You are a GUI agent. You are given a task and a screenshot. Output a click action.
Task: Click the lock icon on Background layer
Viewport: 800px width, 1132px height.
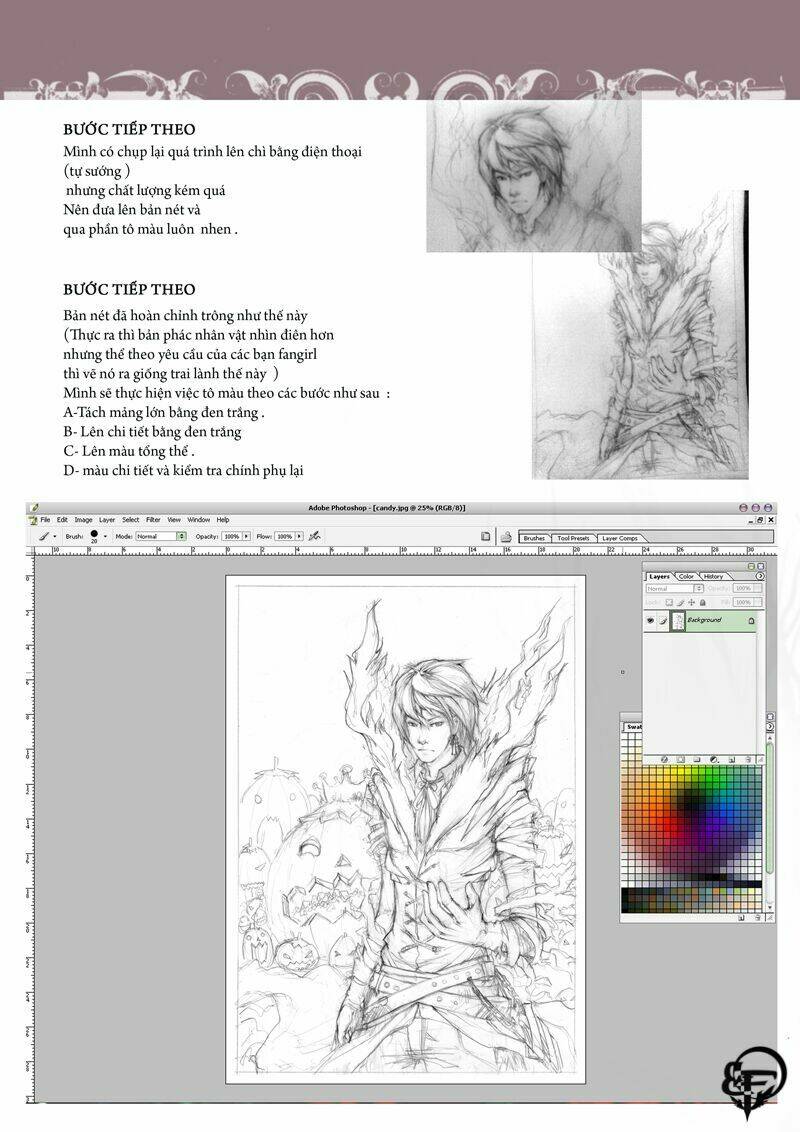tap(751, 620)
